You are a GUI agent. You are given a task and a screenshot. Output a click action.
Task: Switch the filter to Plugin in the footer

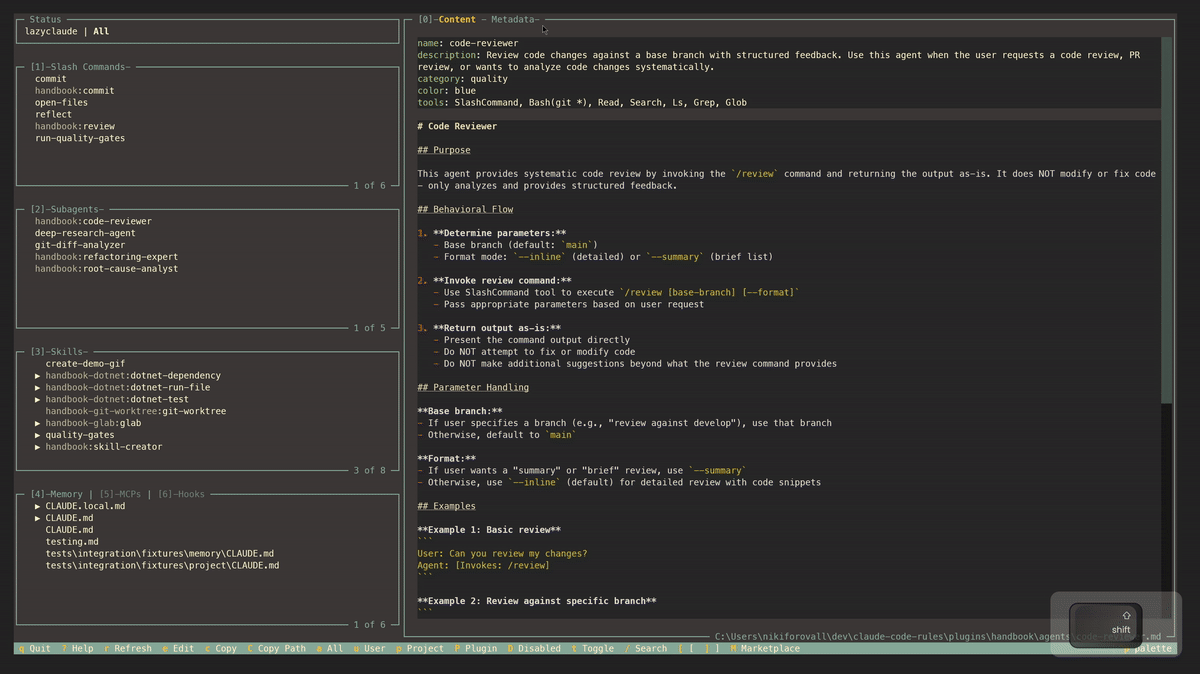coord(480,648)
